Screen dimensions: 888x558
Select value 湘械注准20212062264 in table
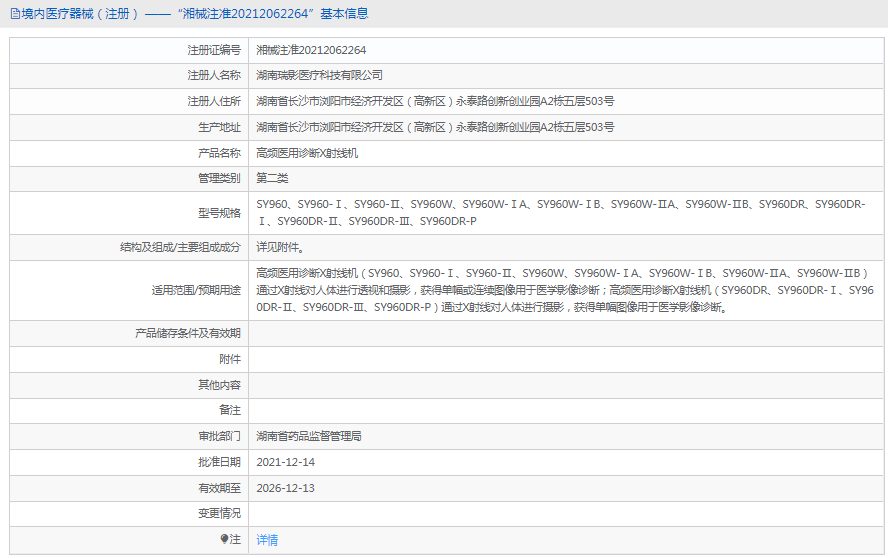(x=311, y=50)
